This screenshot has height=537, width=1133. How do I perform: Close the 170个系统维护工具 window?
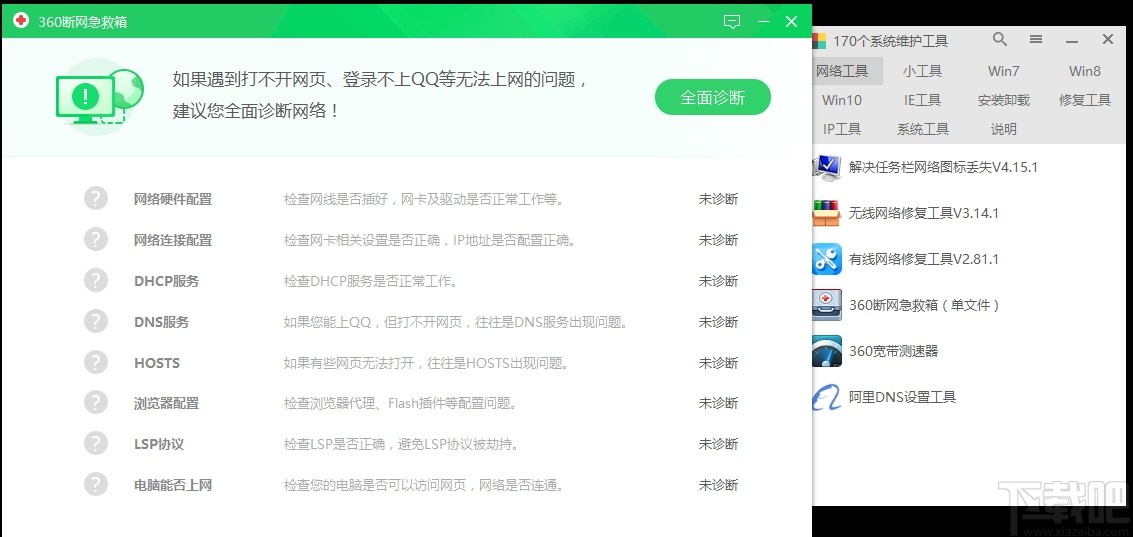click(1108, 39)
